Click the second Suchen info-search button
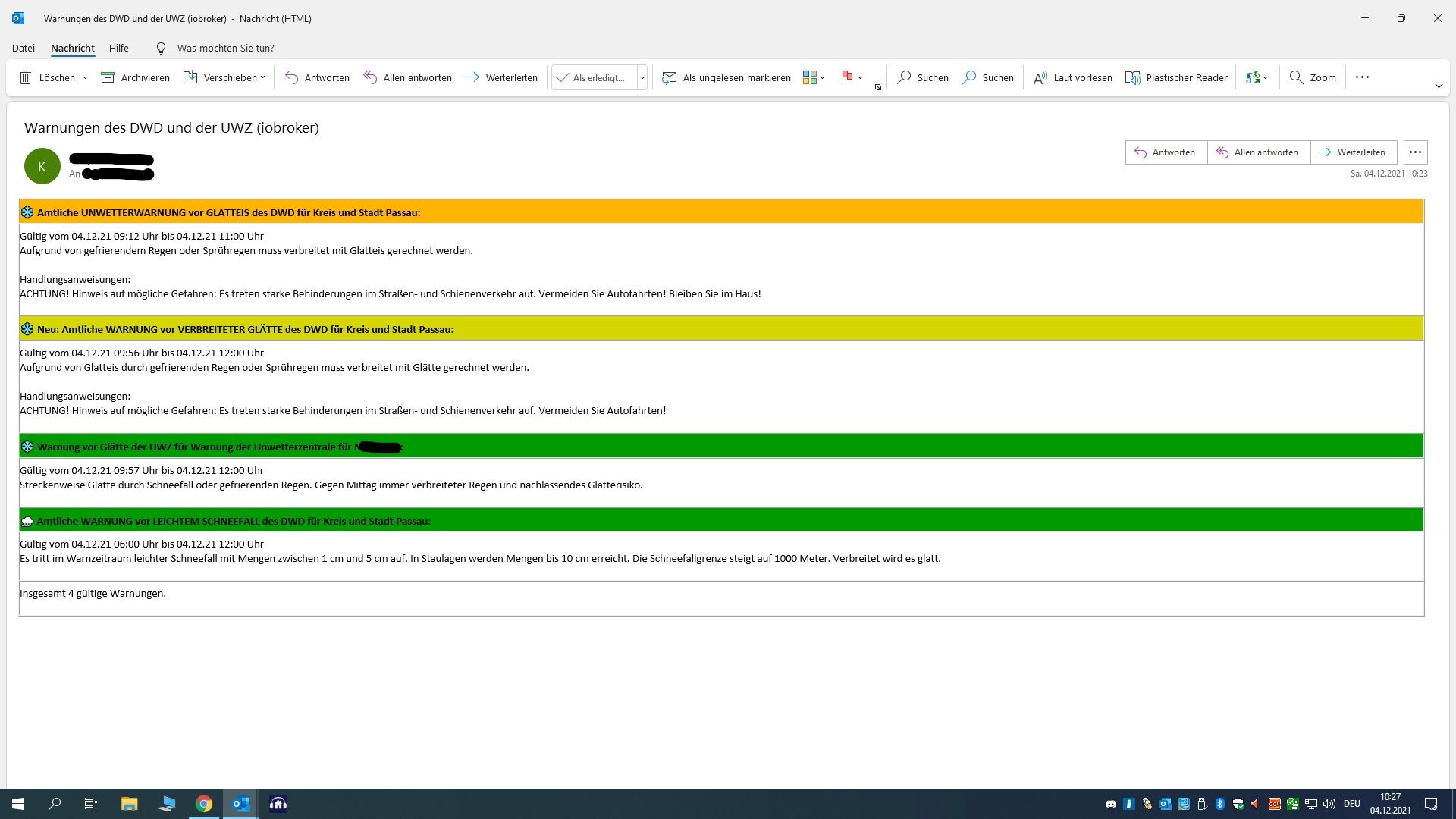This screenshot has width=1456, height=819. point(988,77)
